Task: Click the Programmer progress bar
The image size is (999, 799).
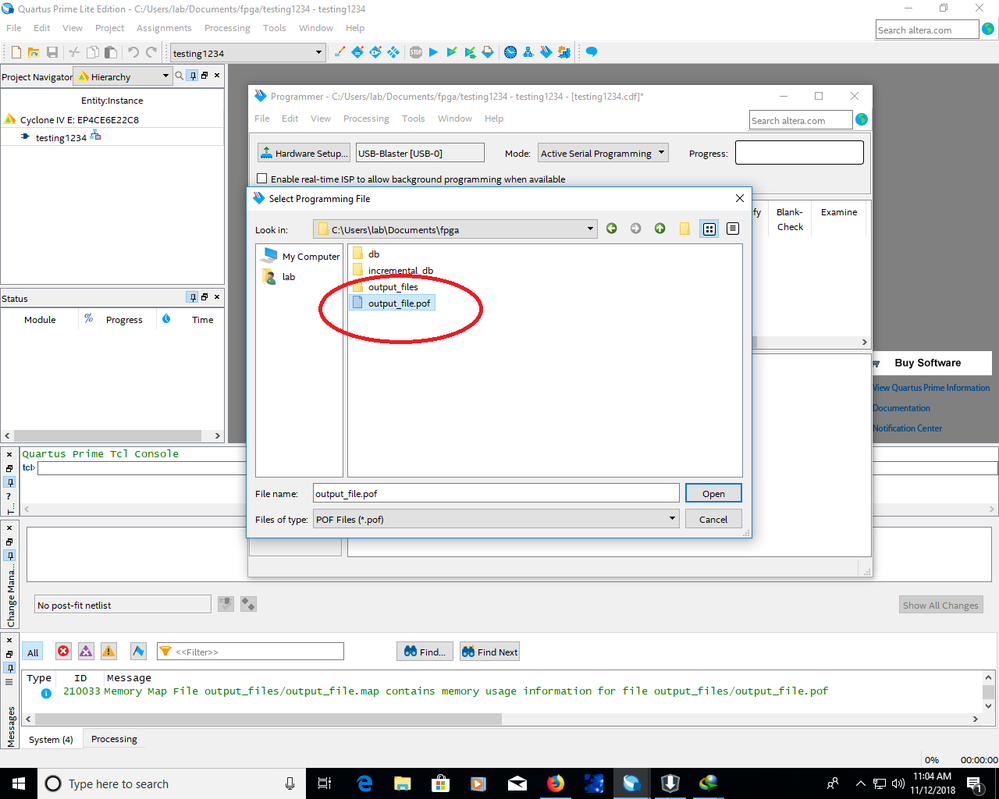Action: (800, 153)
